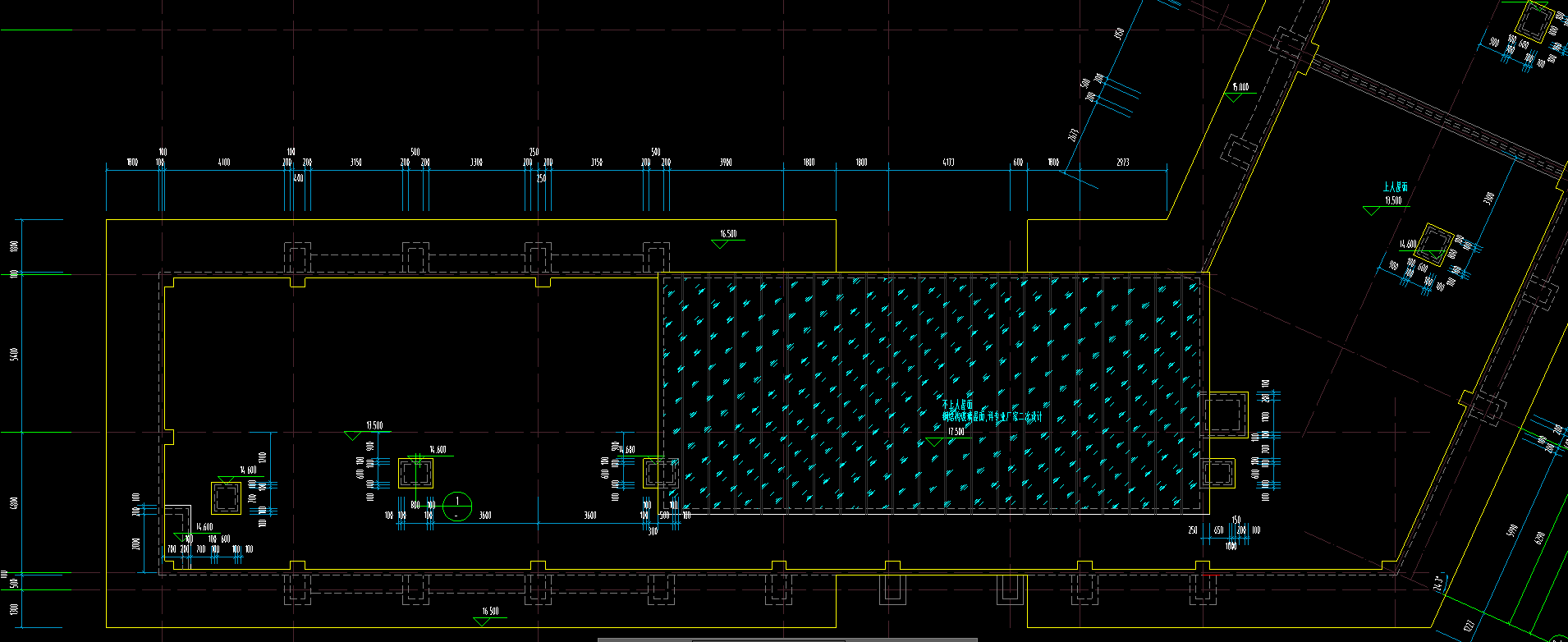Select the 4173 dimension text
Screen dimensions: 1568x642
[x=949, y=163]
